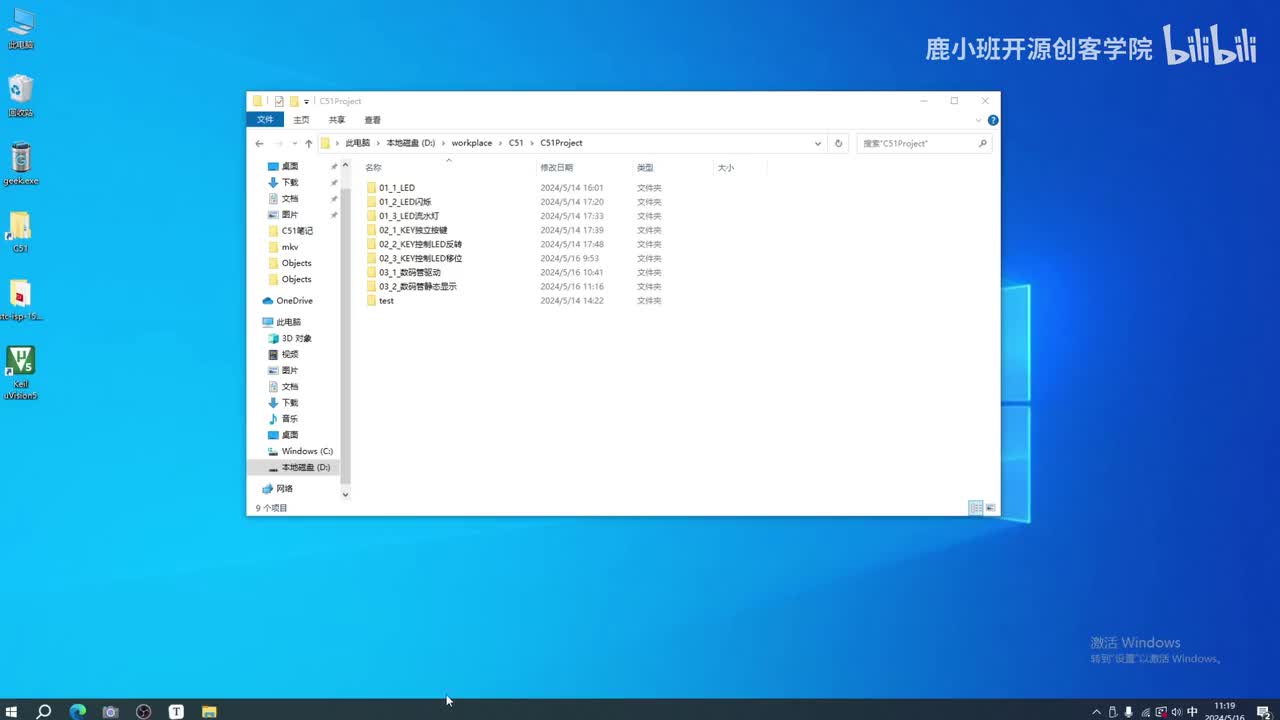
Task: Open Quick Access Toolbar customize dropdown
Action: tap(306, 101)
